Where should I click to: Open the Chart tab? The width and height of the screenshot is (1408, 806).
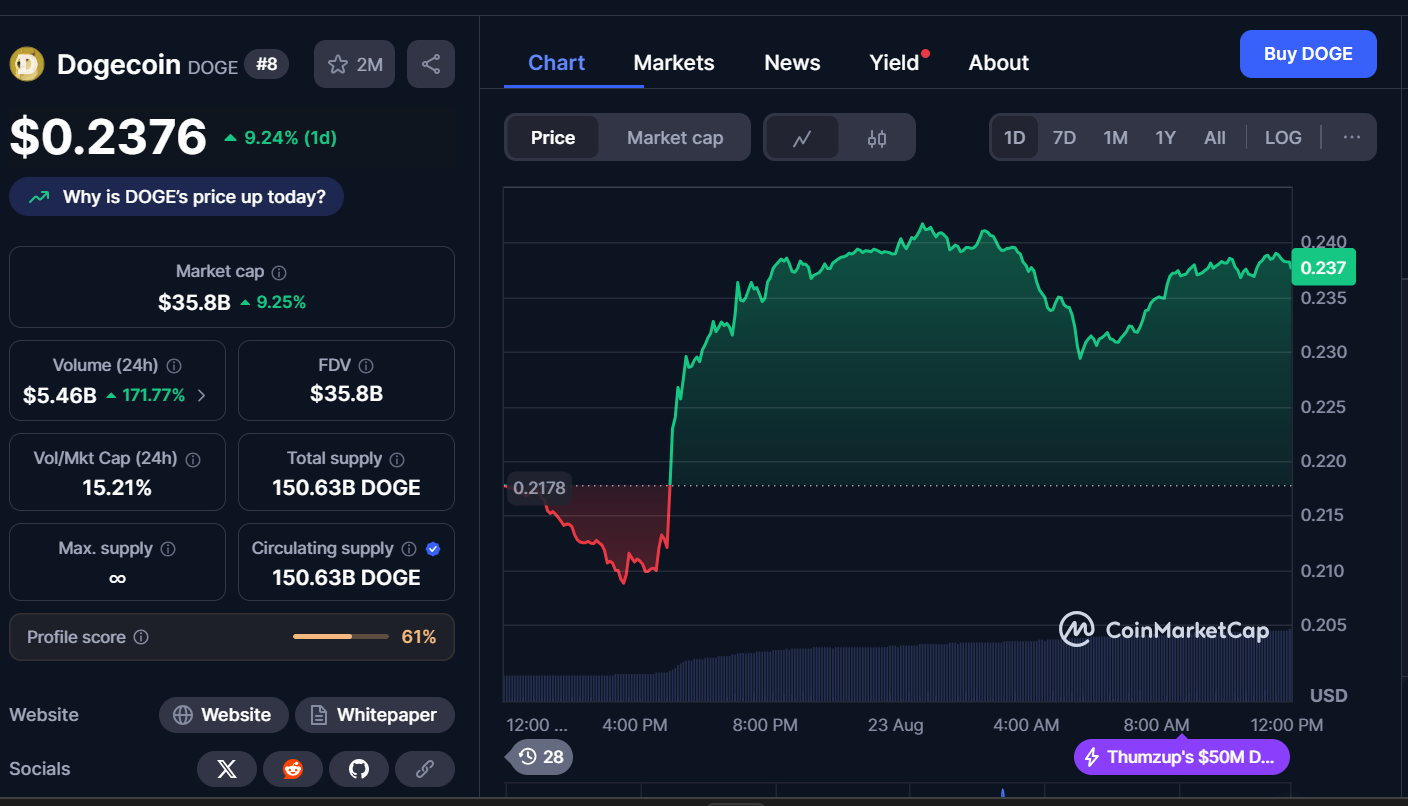[x=557, y=62]
